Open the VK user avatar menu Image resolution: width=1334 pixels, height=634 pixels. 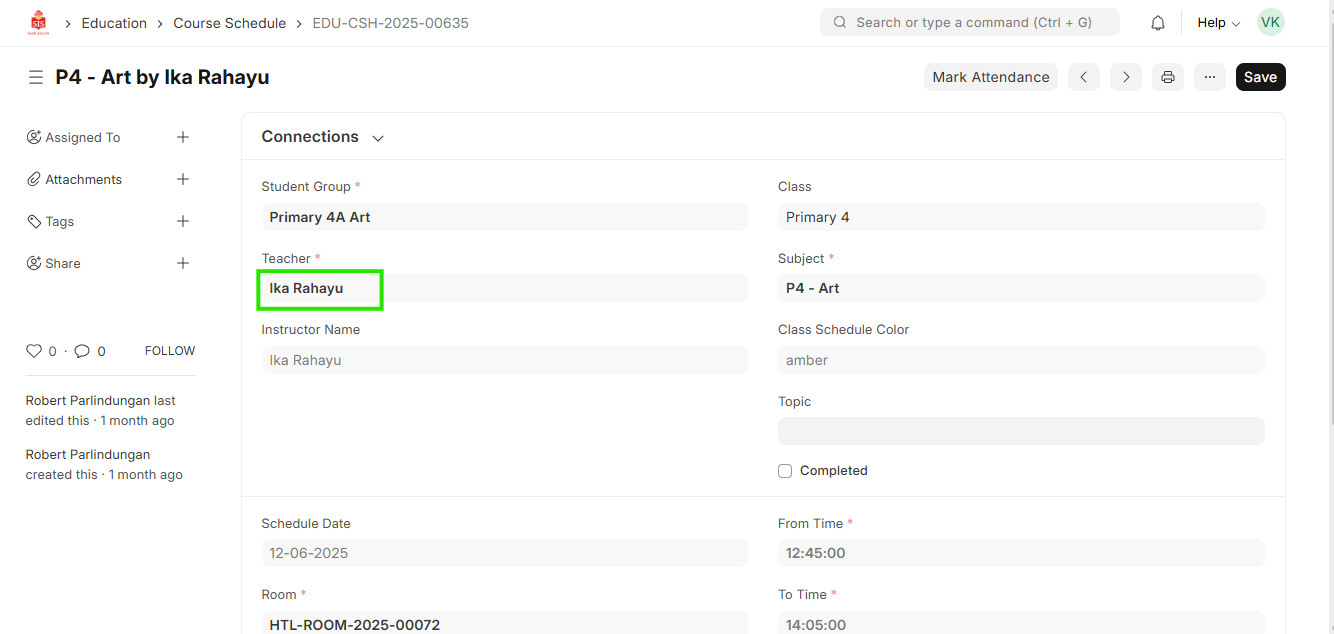click(1270, 22)
